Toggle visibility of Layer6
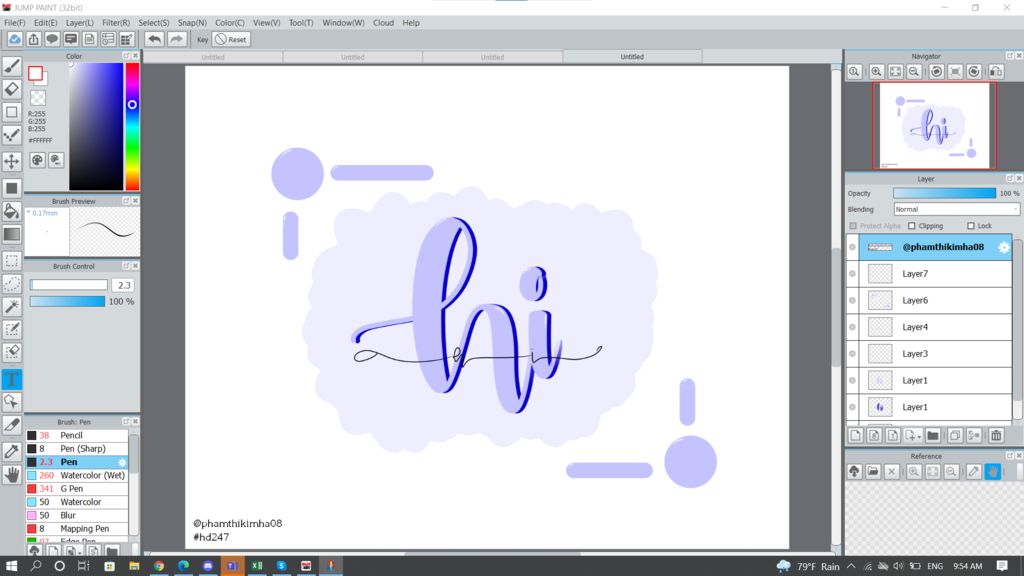The width and height of the screenshot is (1024, 576). [x=852, y=300]
